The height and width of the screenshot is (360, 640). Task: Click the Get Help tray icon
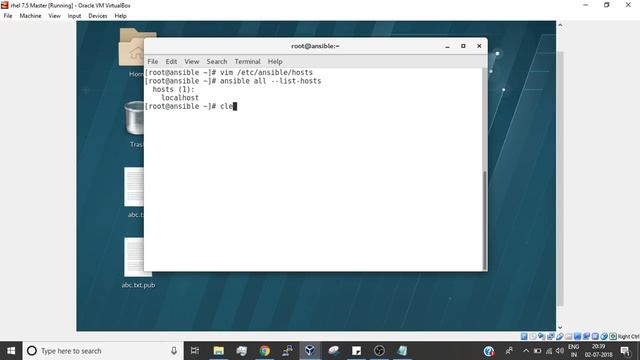[x=489, y=351]
